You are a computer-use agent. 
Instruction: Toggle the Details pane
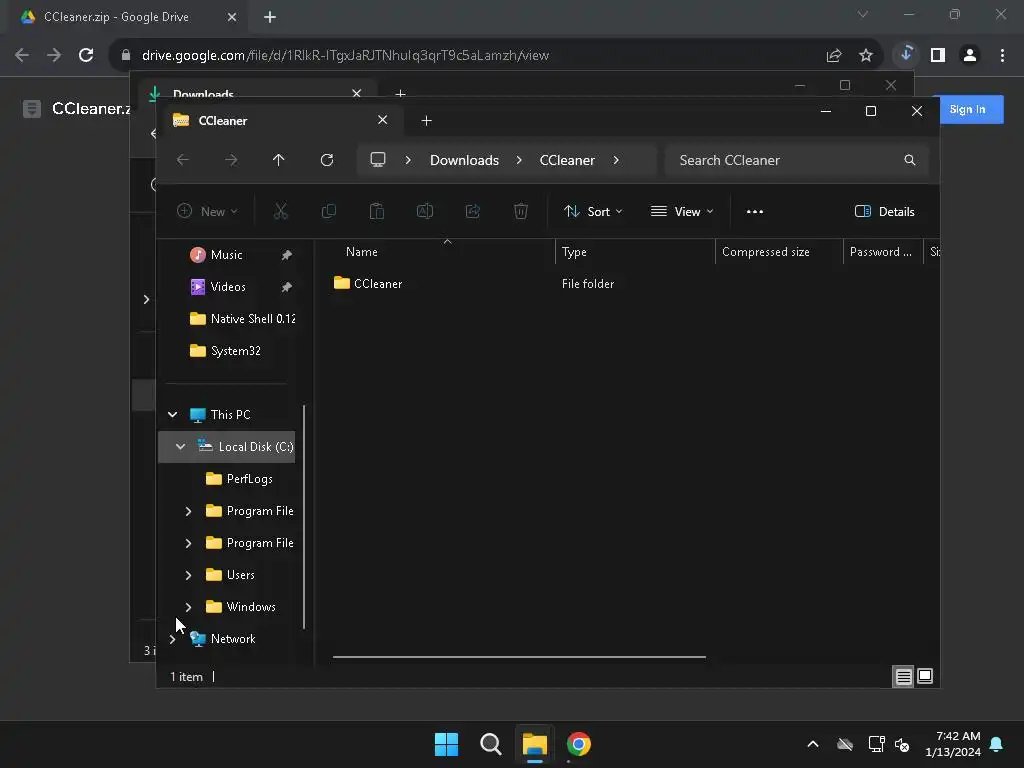[x=884, y=212]
